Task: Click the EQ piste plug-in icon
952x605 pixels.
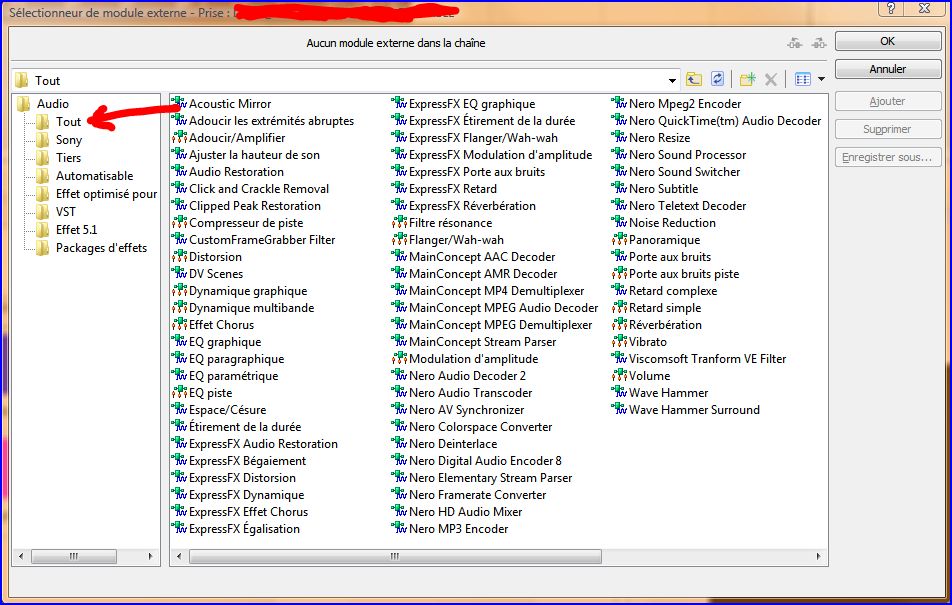Action: (179, 392)
